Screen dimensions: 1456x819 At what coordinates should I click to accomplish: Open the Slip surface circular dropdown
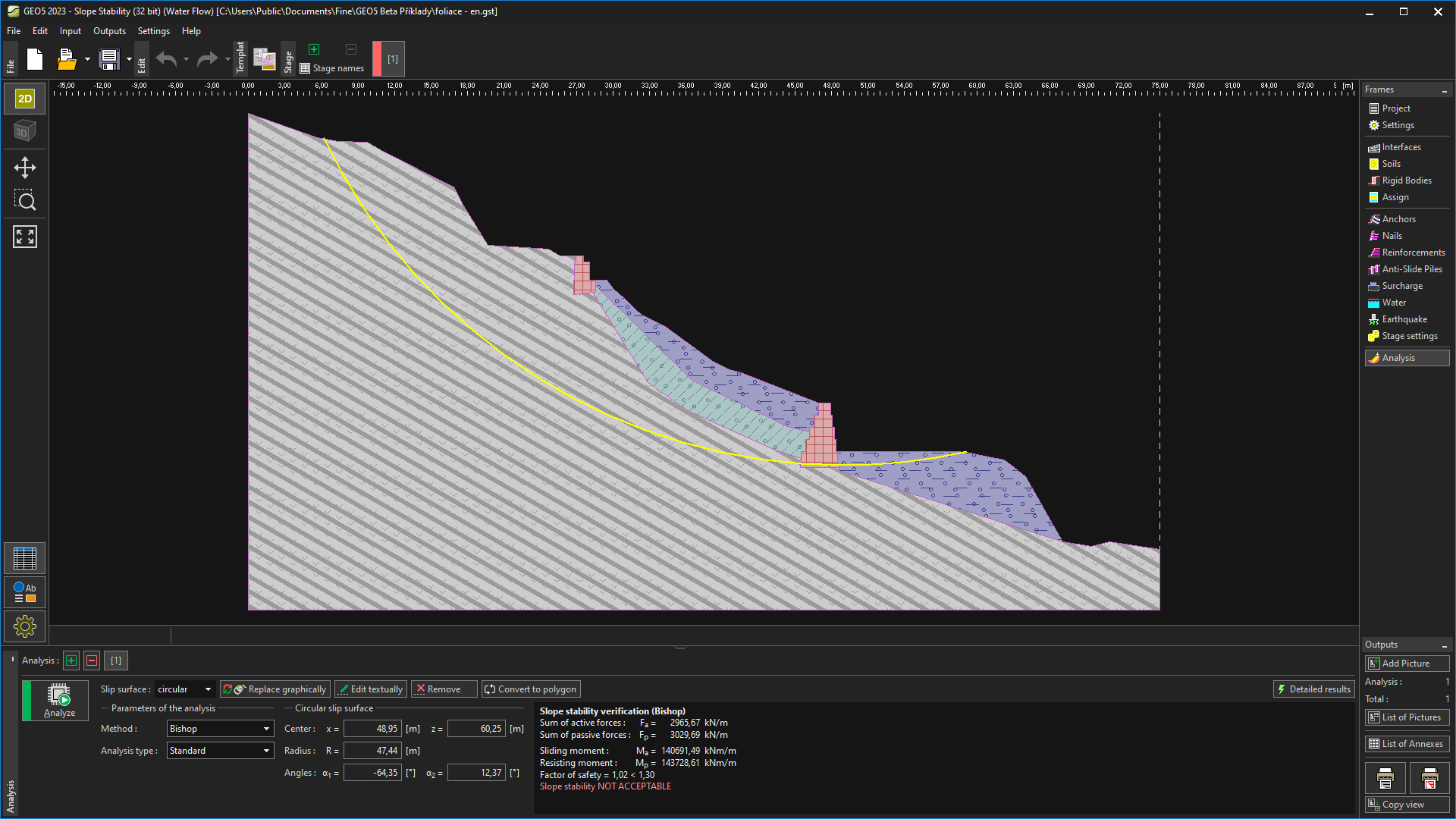(x=184, y=689)
